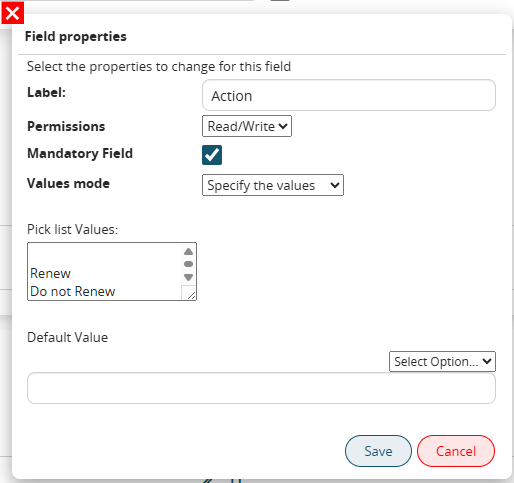Click the Label input containing Action
The height and width of the screenshot is (483, 514).
[x=349, y=95]
